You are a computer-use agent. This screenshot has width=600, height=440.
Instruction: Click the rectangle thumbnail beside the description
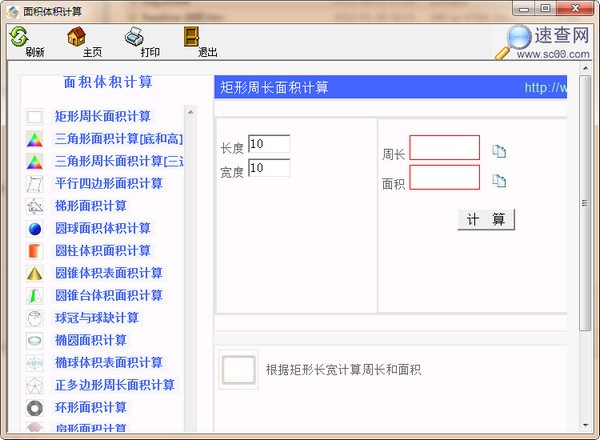point(238,370)
